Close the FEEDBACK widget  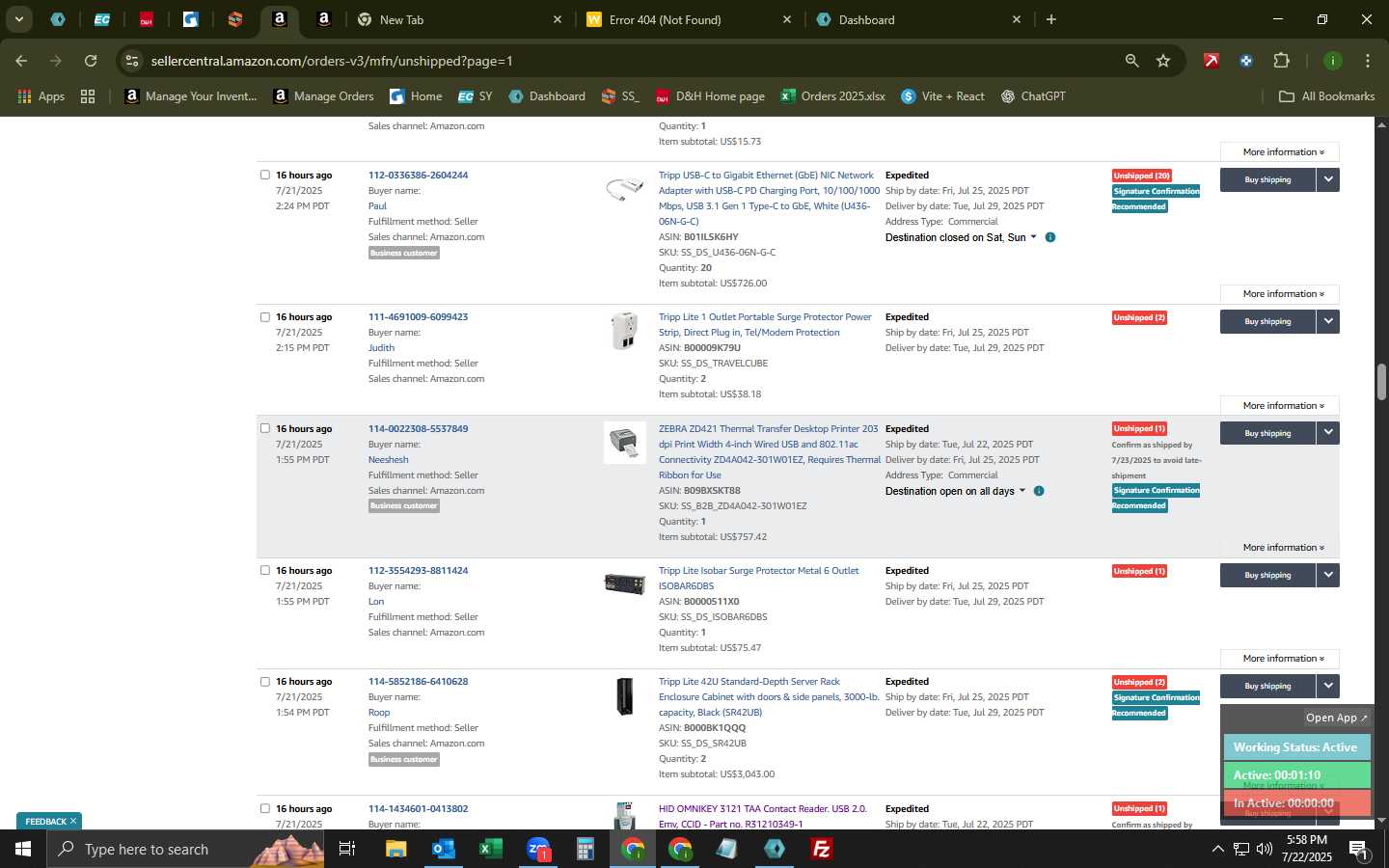72,822
